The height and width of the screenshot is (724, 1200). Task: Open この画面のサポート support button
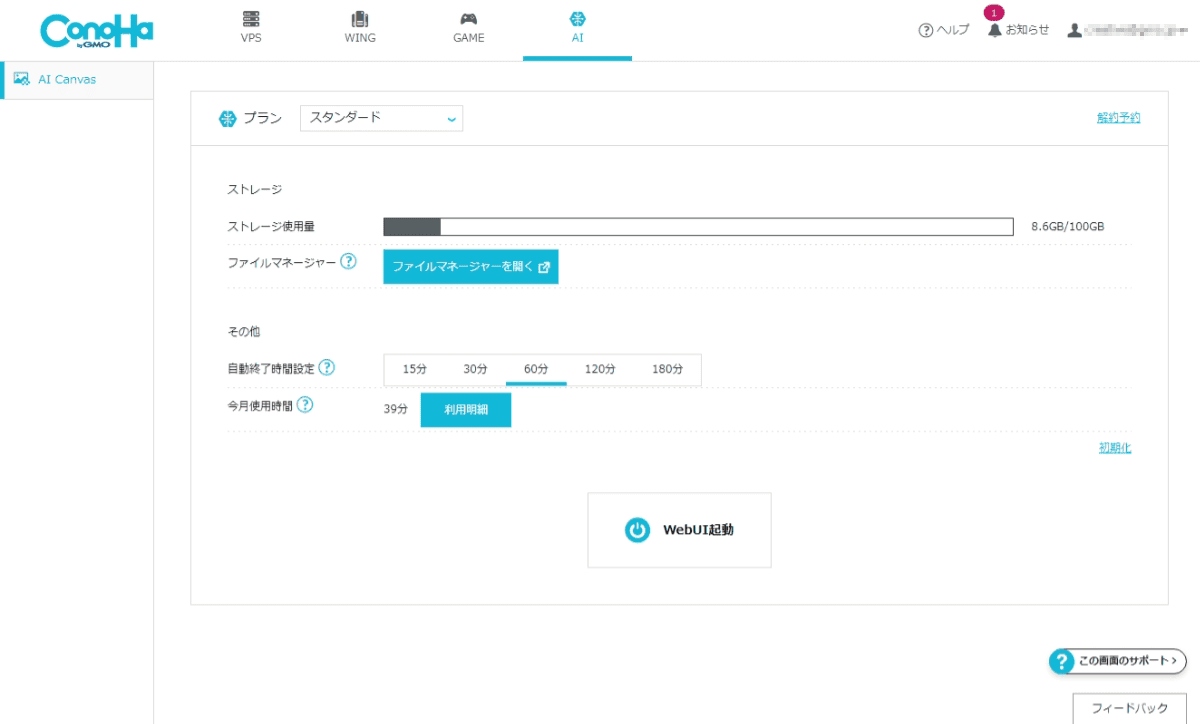click(1117, 661)
